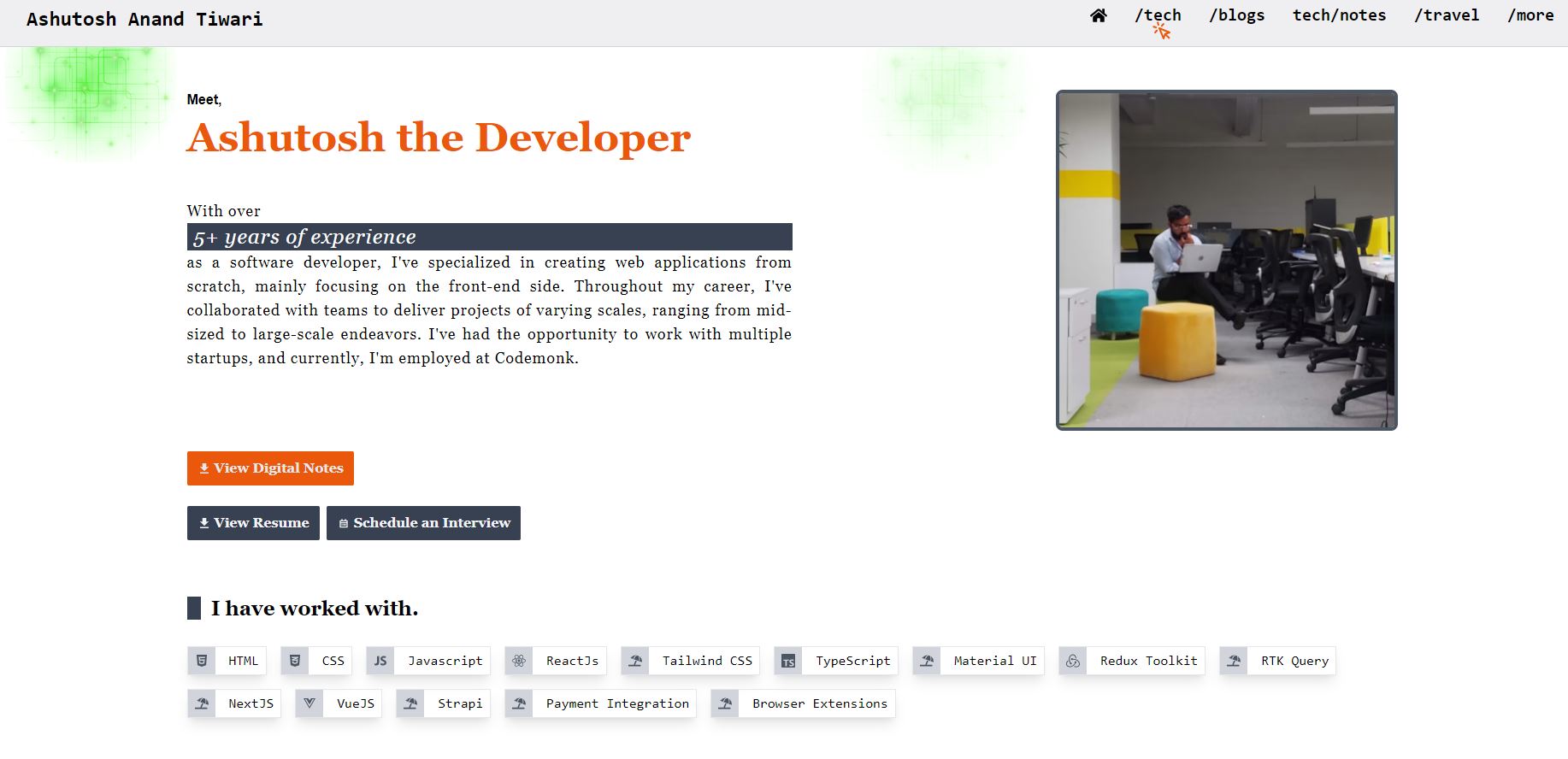Screen dimensions: 1568x759
Task: Go to the home icon in navbar
Action: coord(1099,15)
